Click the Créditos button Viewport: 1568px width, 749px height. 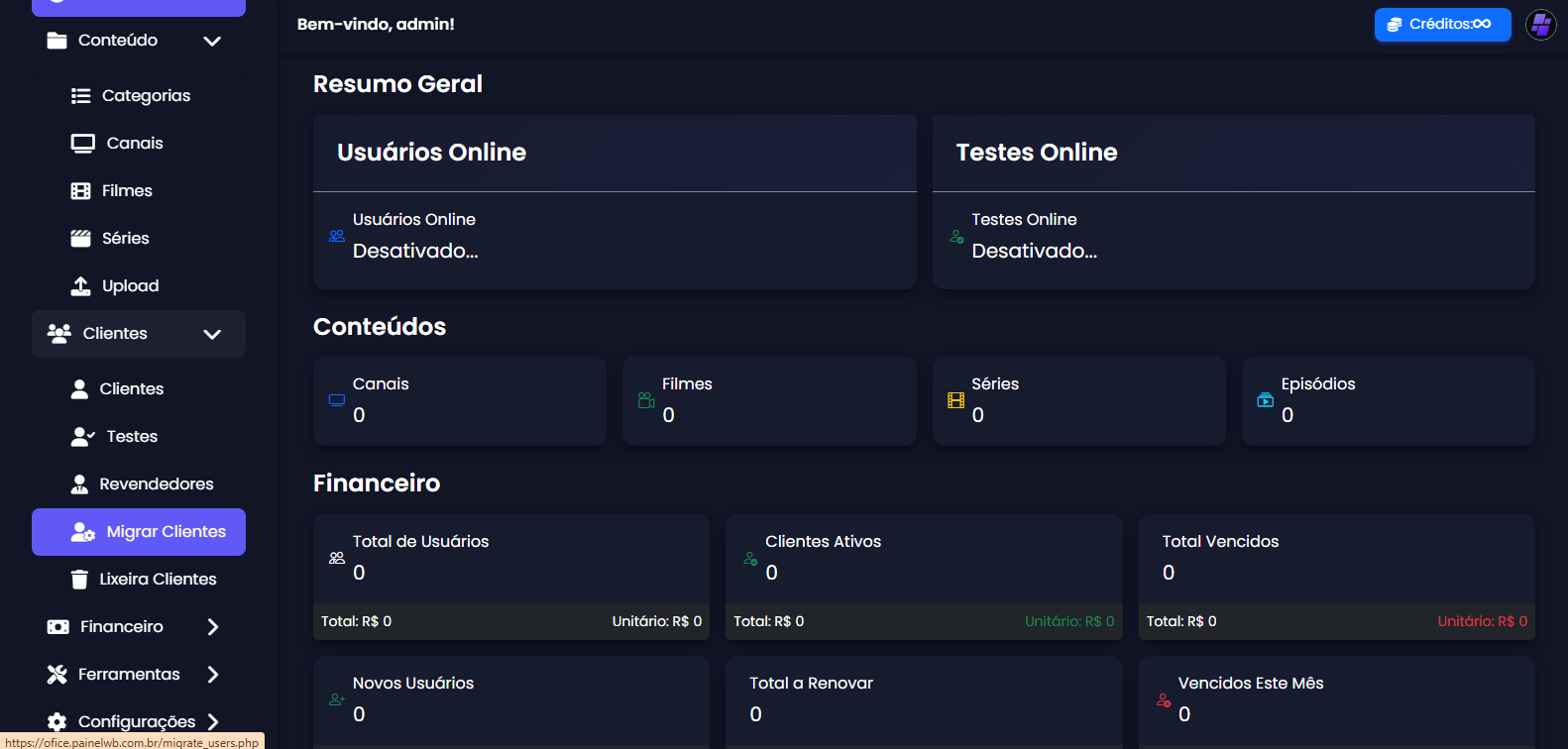(x=1441, y=25)
